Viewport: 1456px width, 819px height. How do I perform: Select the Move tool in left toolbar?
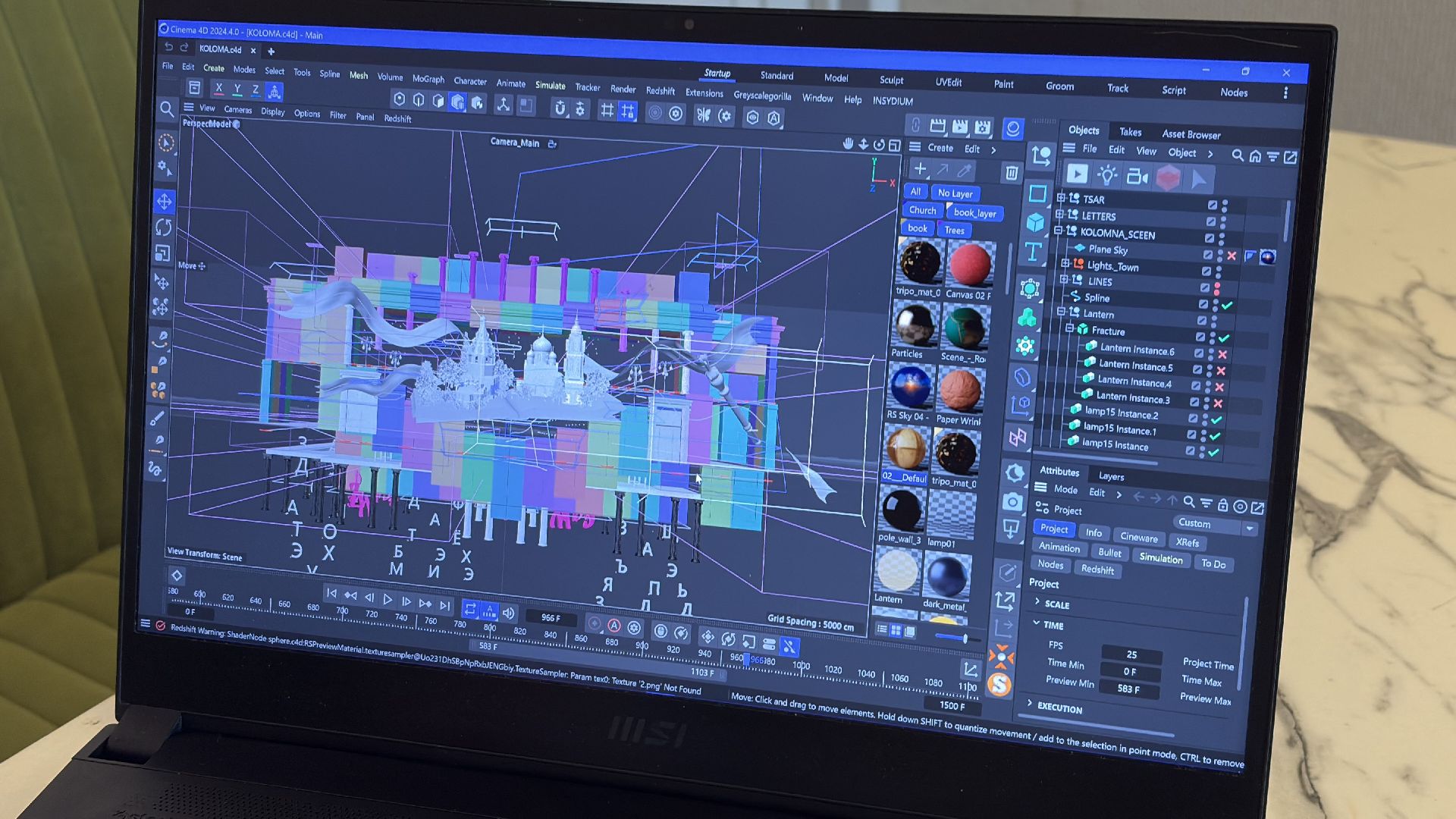(165, 202)
